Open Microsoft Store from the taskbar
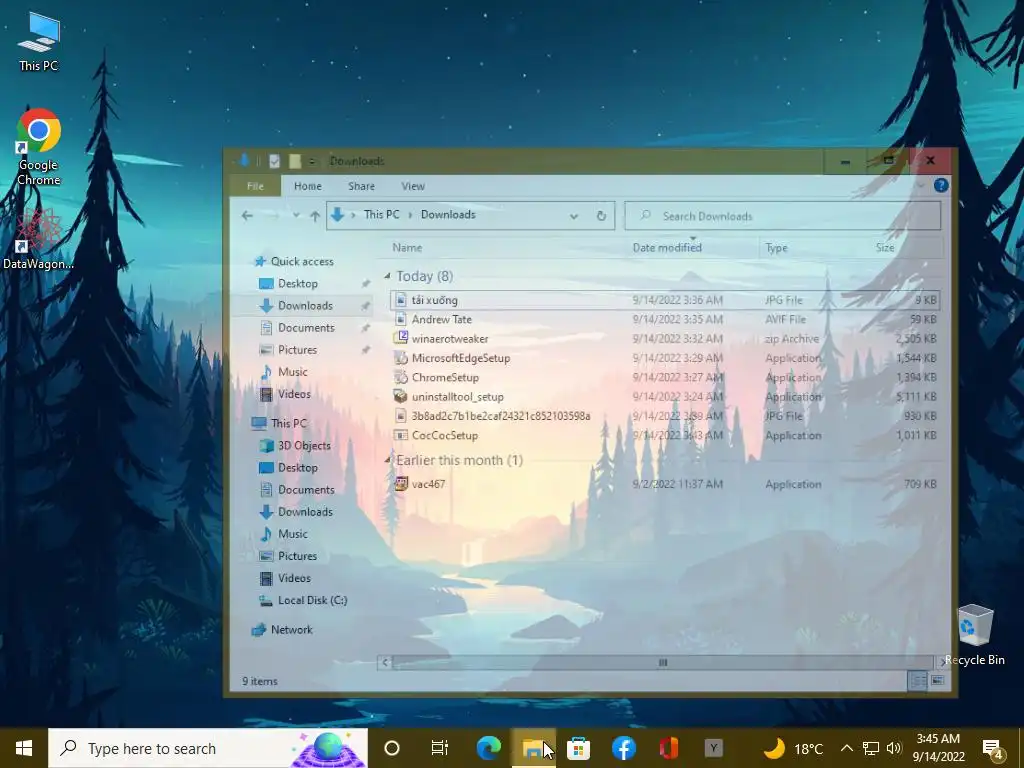The height and width of the screenshot is (768, 1024). tap(579, 748)
